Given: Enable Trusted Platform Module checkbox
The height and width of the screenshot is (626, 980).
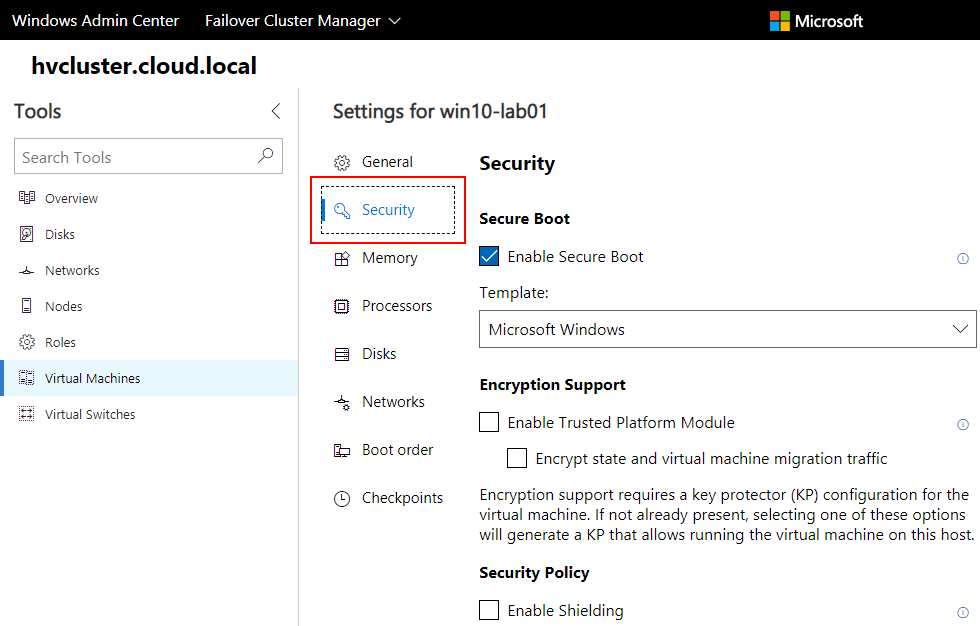Looking at the screenshot, I should click(x=489, y=423).
